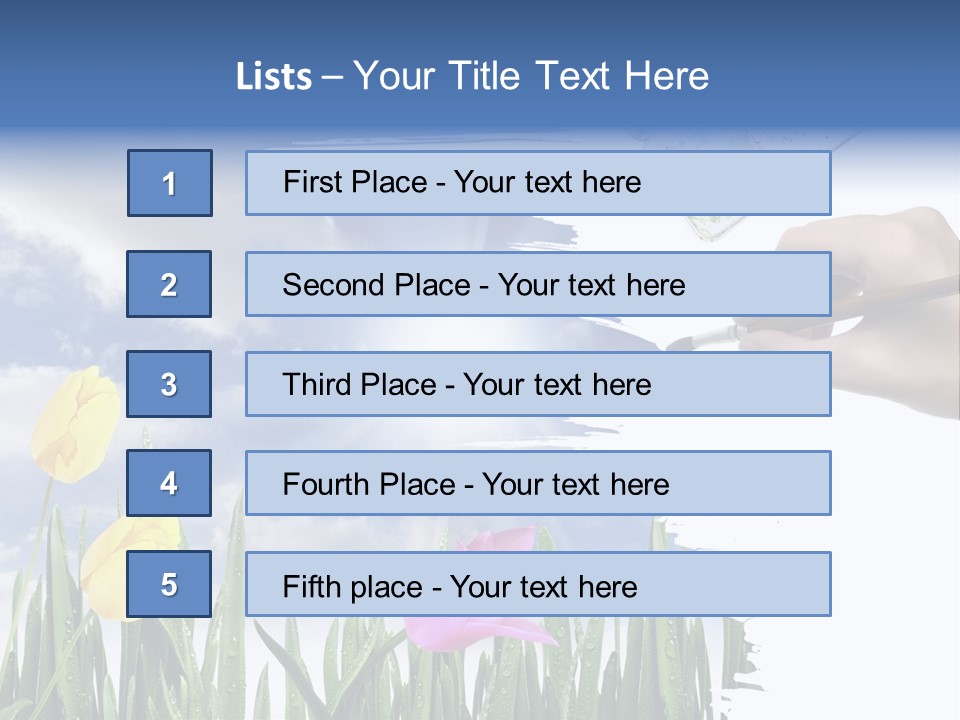Select the "Third Place" text bar
The height and width of the screenshot is (720, 960).
tap(538, 384)
